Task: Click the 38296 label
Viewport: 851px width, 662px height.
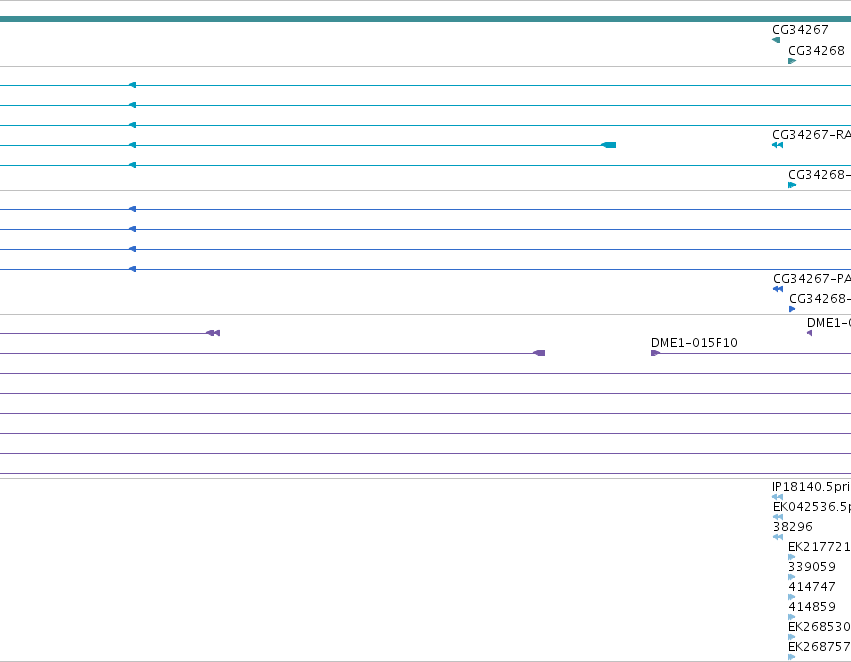Action: pyautogui.click(x=793, y=526)
